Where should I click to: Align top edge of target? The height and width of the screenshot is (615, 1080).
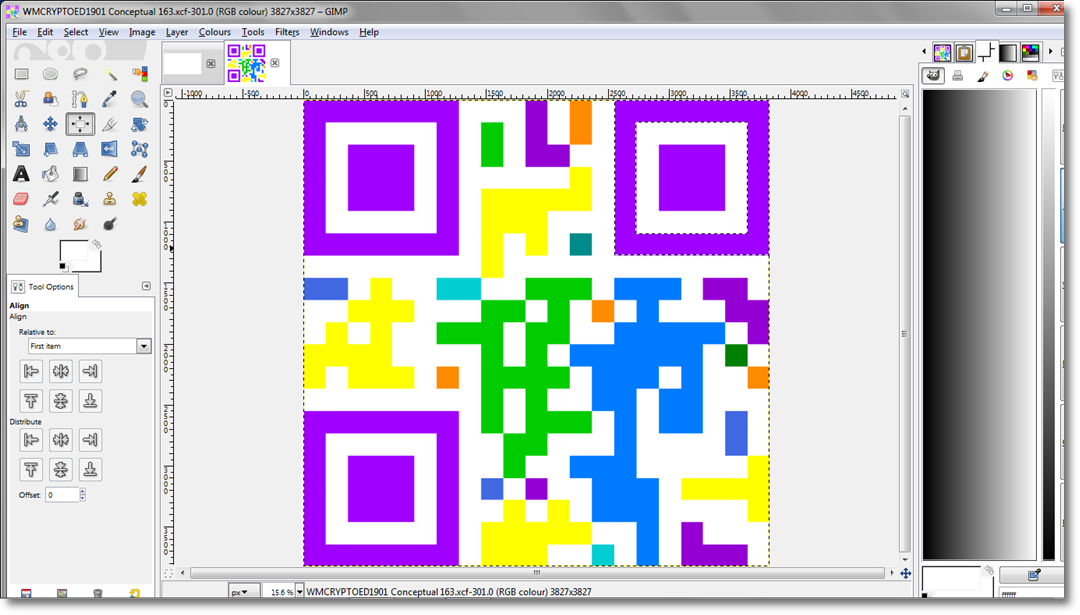tap(31, 401)
